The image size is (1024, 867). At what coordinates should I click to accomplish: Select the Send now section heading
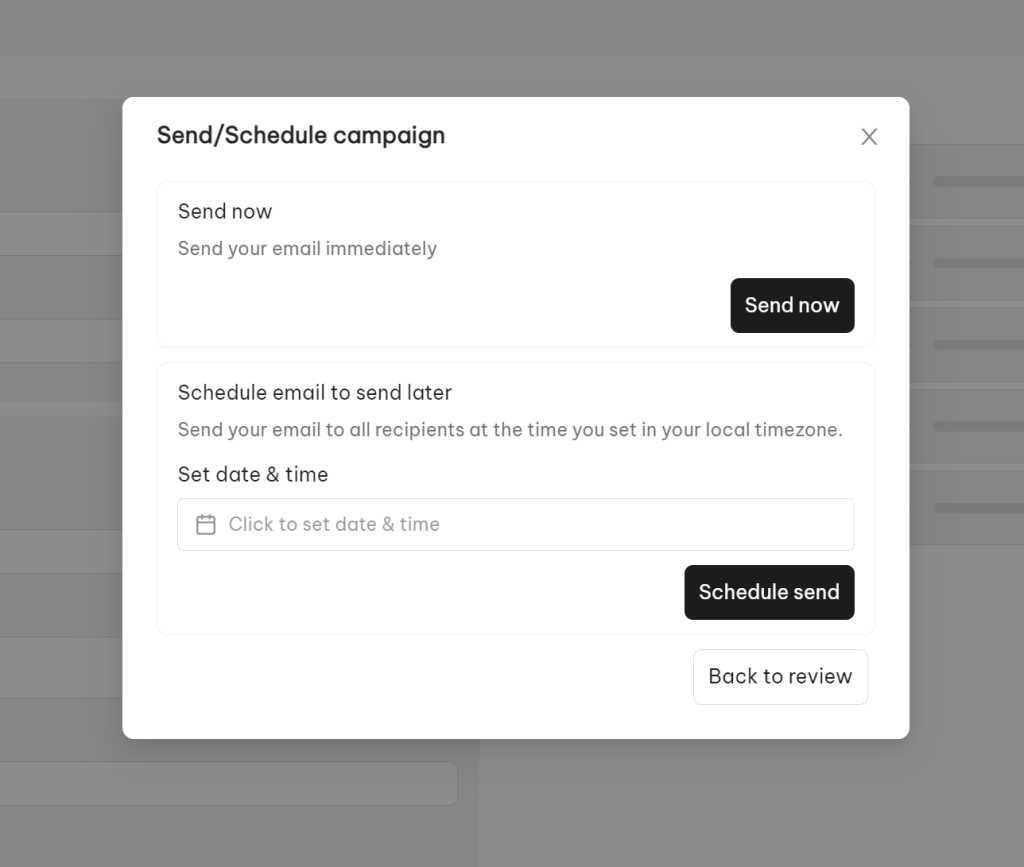pos(225,212)
